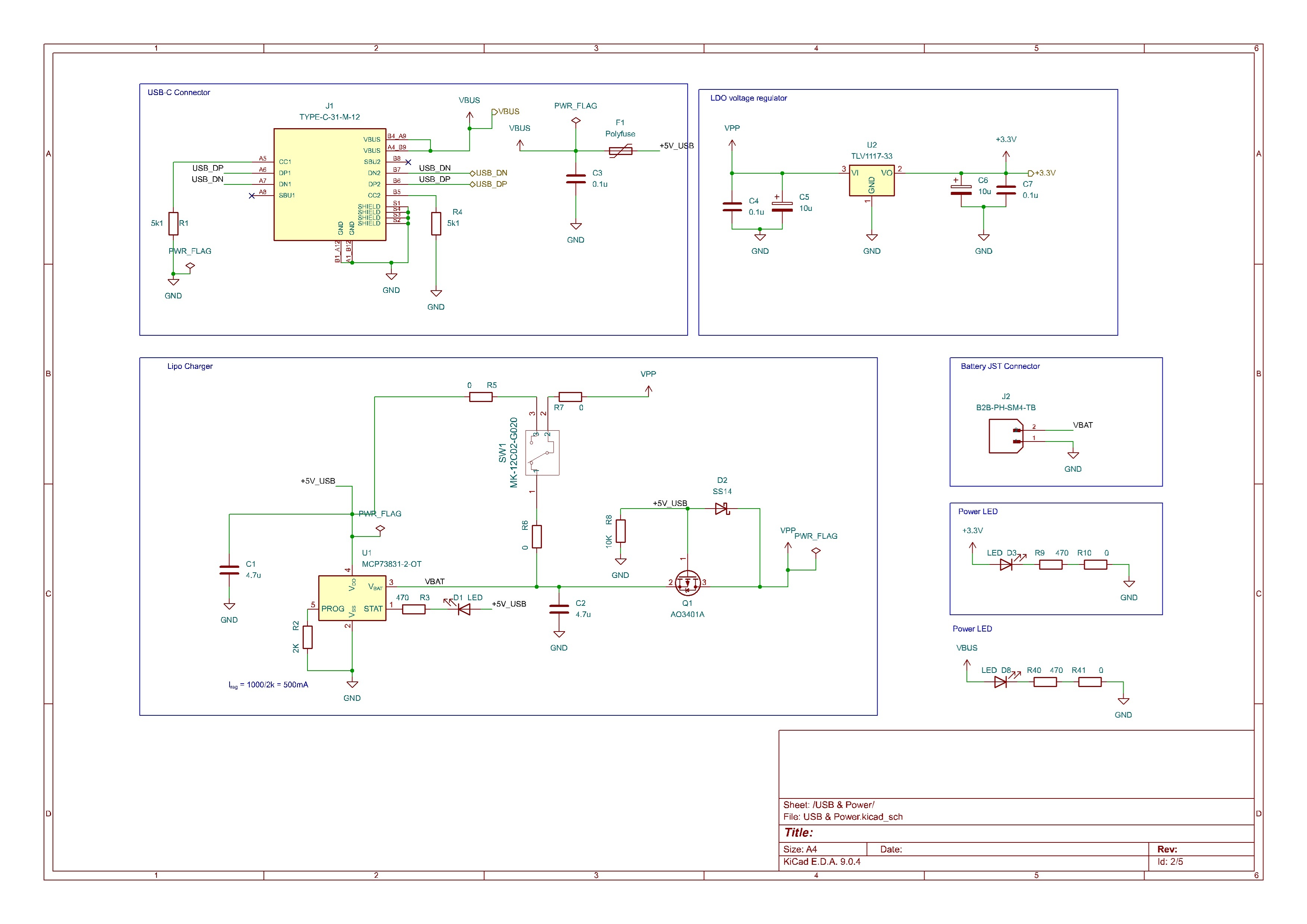1307x924 pixels.
Task: Select the D2 SS14 Schottky diode symbol
Action: [x=722, y=509]
